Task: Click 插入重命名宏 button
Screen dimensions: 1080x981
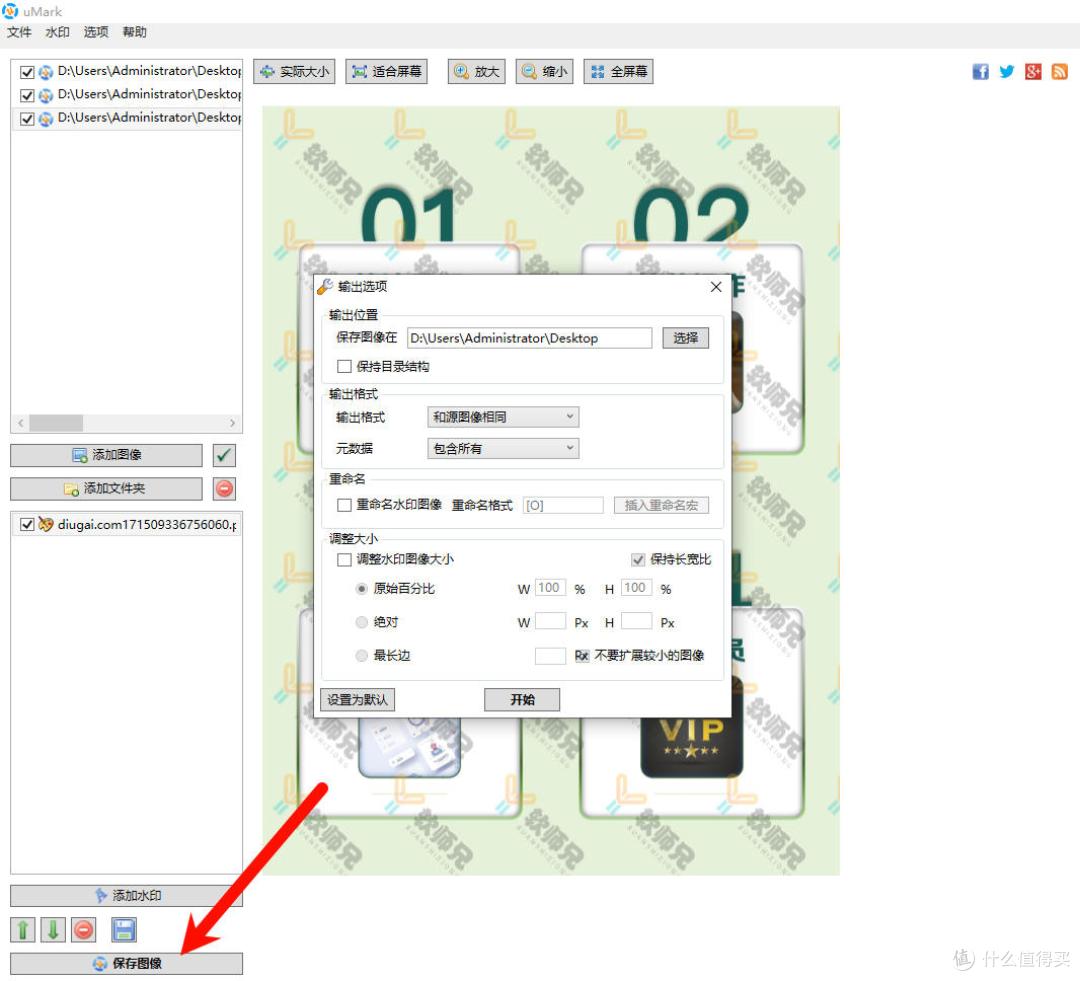Action: 661,506
